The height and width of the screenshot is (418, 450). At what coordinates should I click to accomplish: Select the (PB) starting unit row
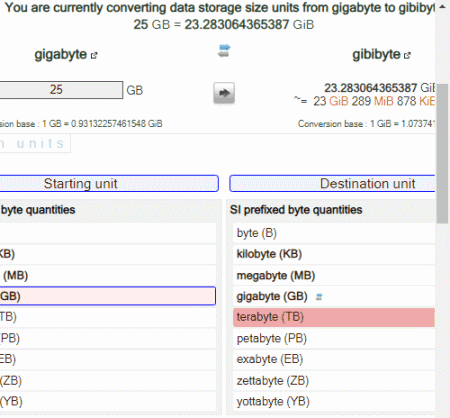coord(108,338)
